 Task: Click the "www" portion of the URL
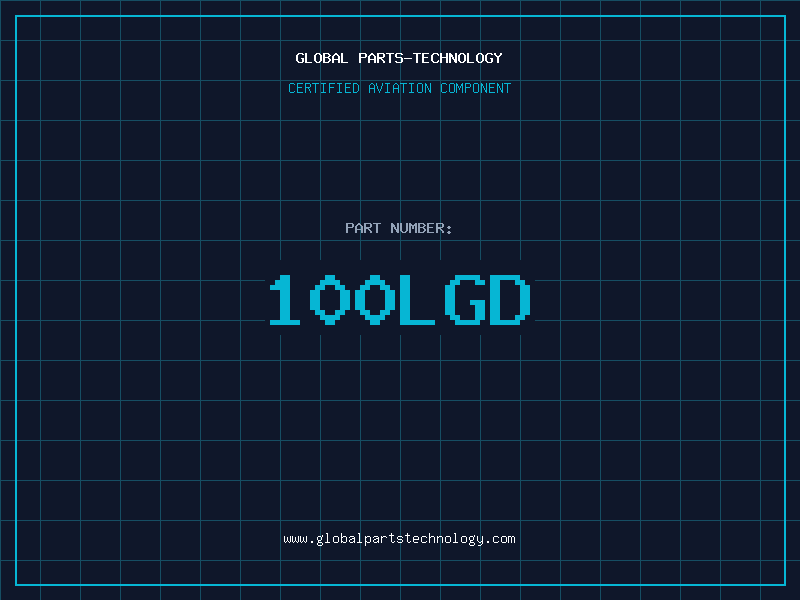coord(295,539)
